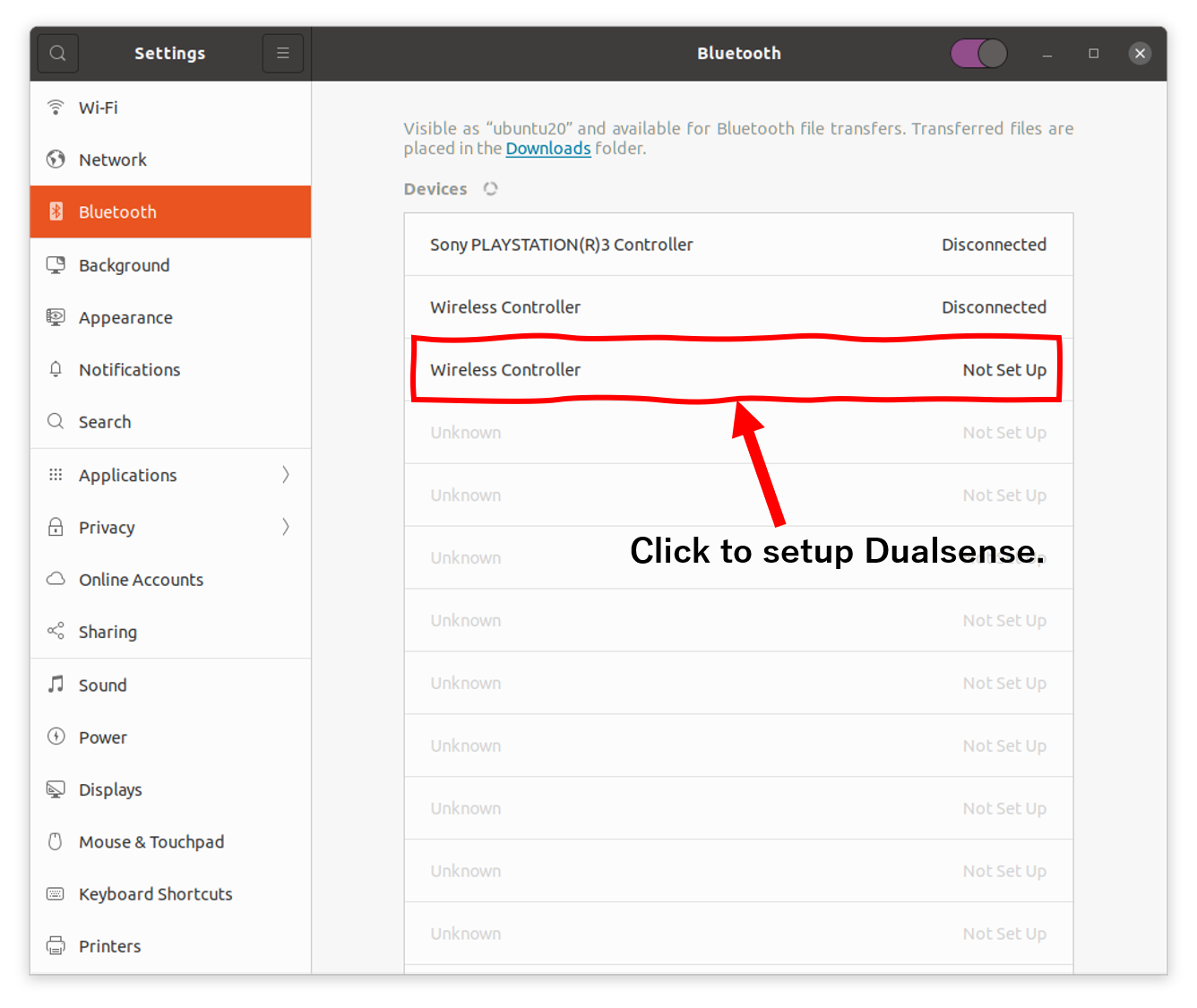Select the Network panel label
Viewport: 1197px width, 1008px height.
113,159
